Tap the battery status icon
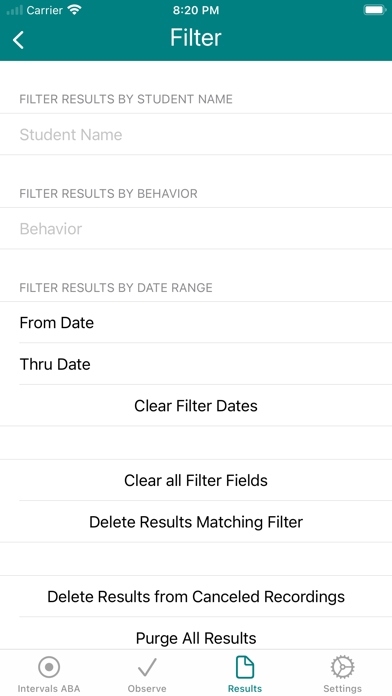The width and height of the screenshot is (392, 696). [x=375, y=10]
